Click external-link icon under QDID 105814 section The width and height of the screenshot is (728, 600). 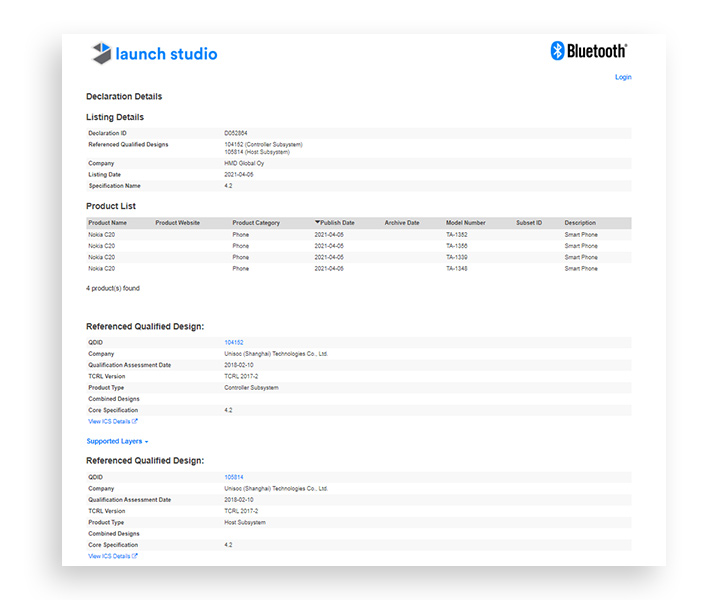coord(135,556)
